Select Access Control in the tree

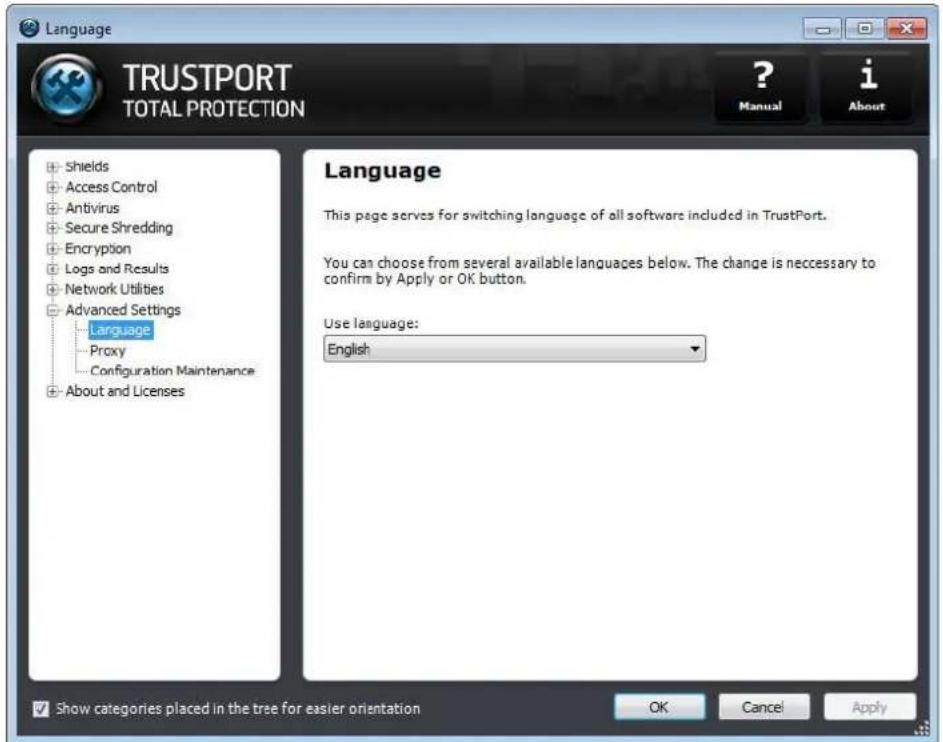tap(111, 187)
